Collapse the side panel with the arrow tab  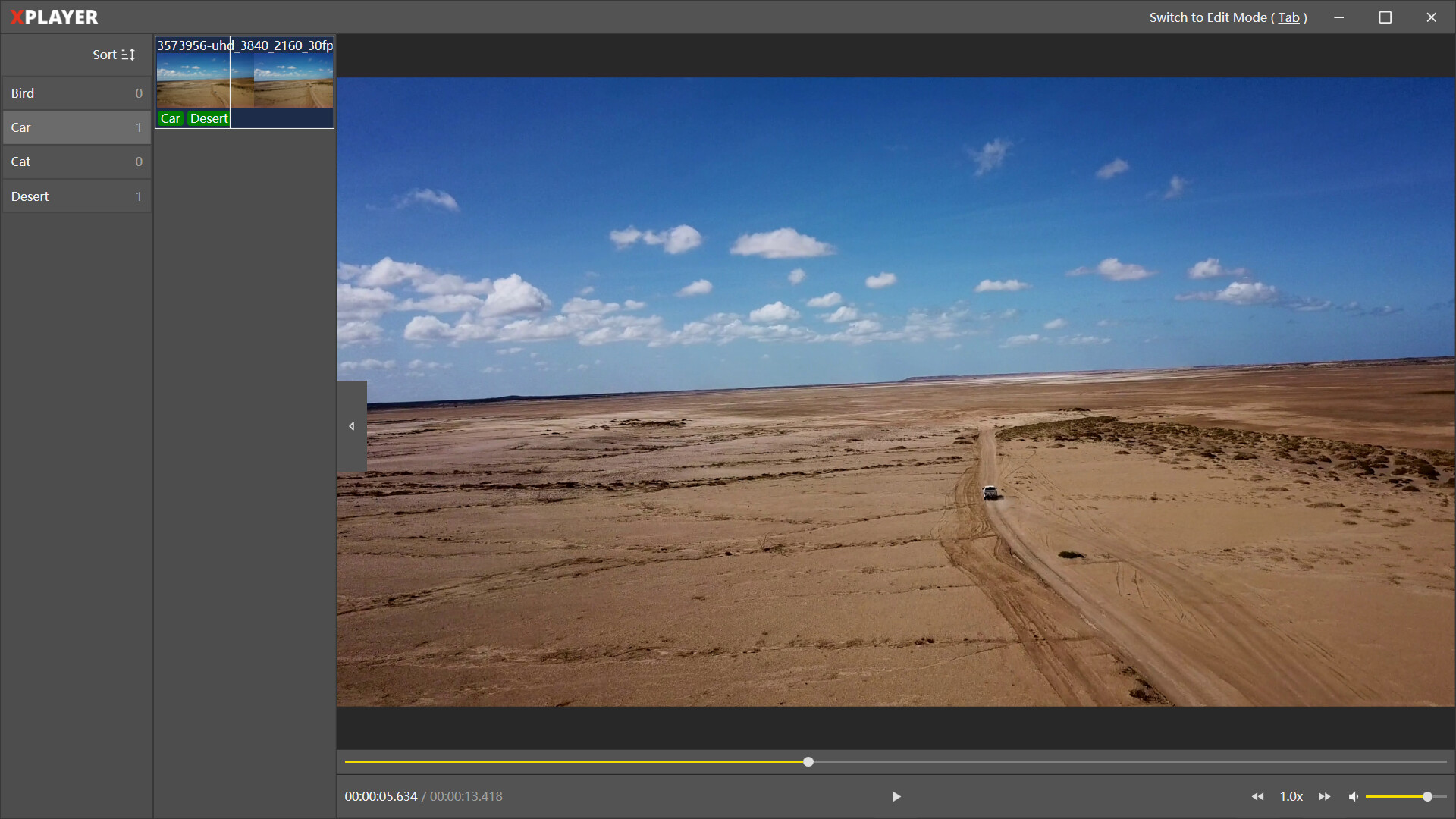352,426
